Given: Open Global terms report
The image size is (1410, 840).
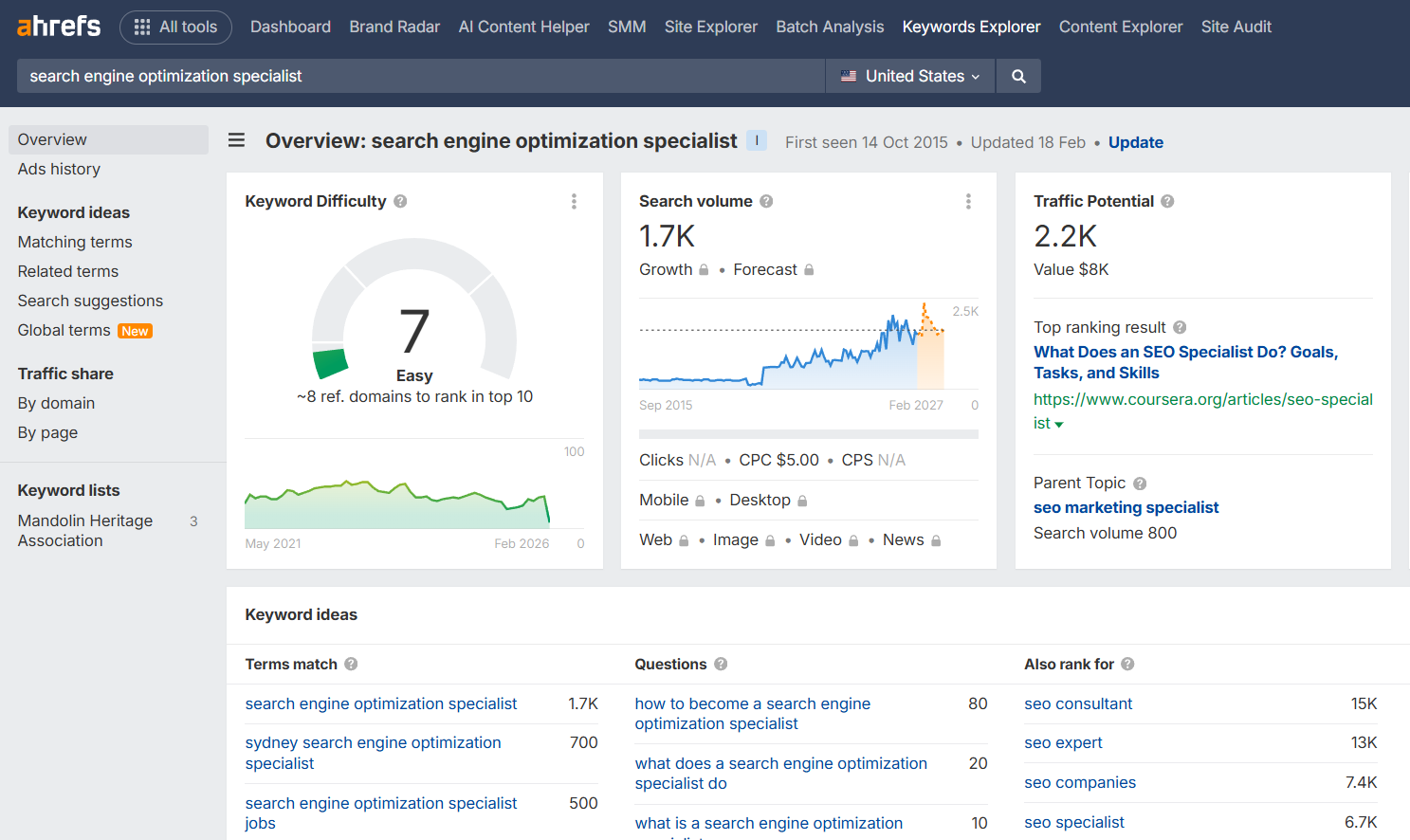Looking at the screenshot, I should coord(64,330).
